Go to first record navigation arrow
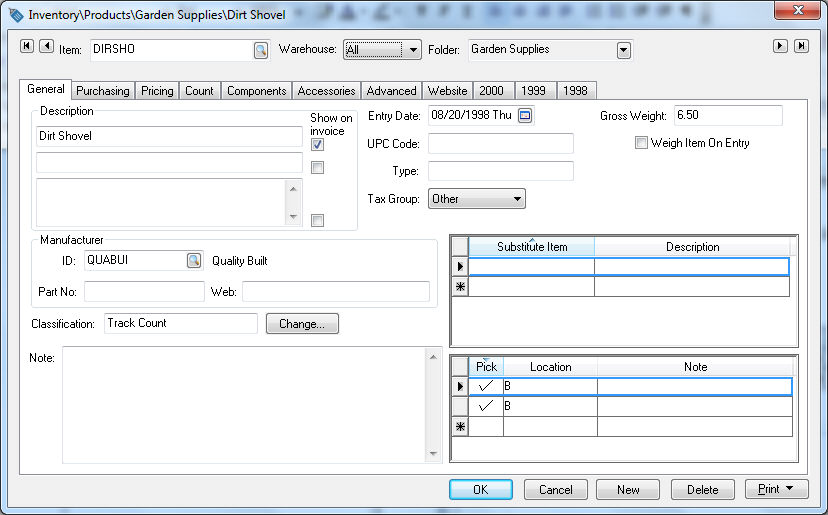 coord(27,46)
